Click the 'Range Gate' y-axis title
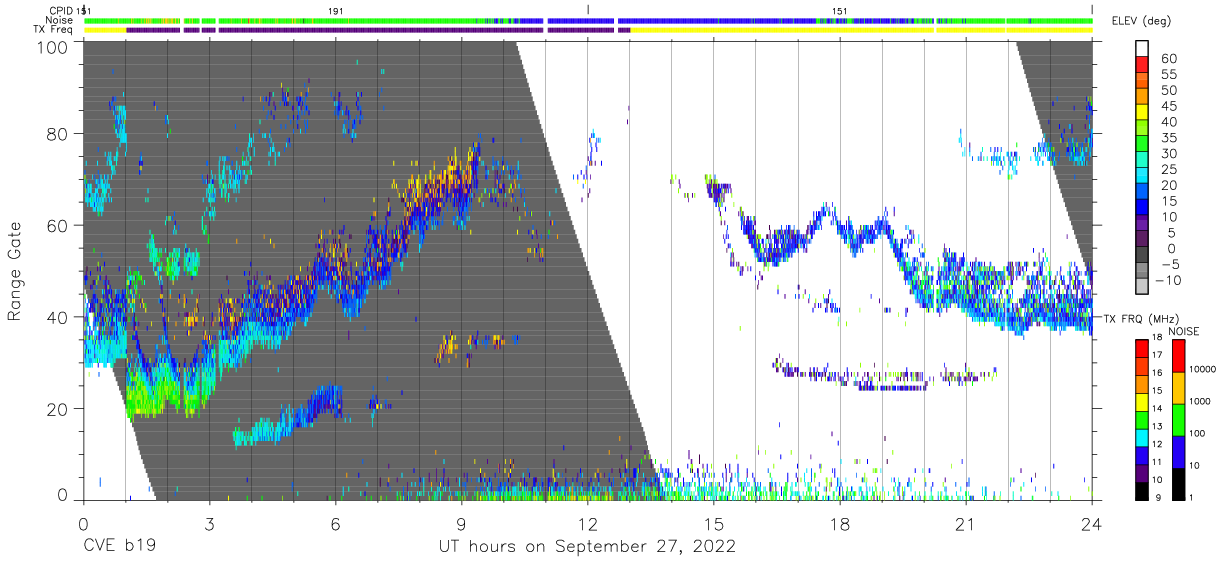 [x=16, y=270]
